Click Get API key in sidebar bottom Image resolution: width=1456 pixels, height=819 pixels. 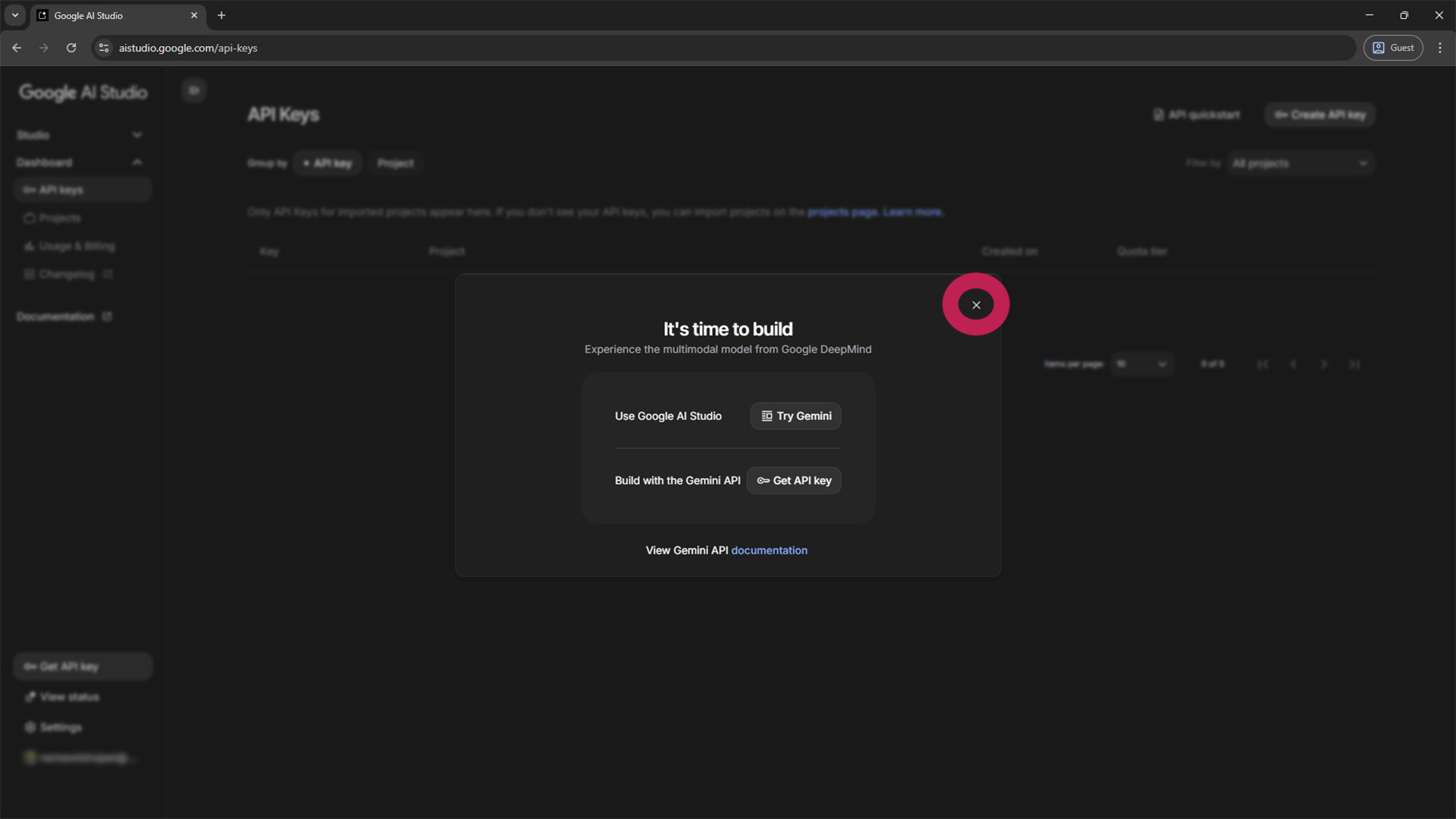pos(83,667)
